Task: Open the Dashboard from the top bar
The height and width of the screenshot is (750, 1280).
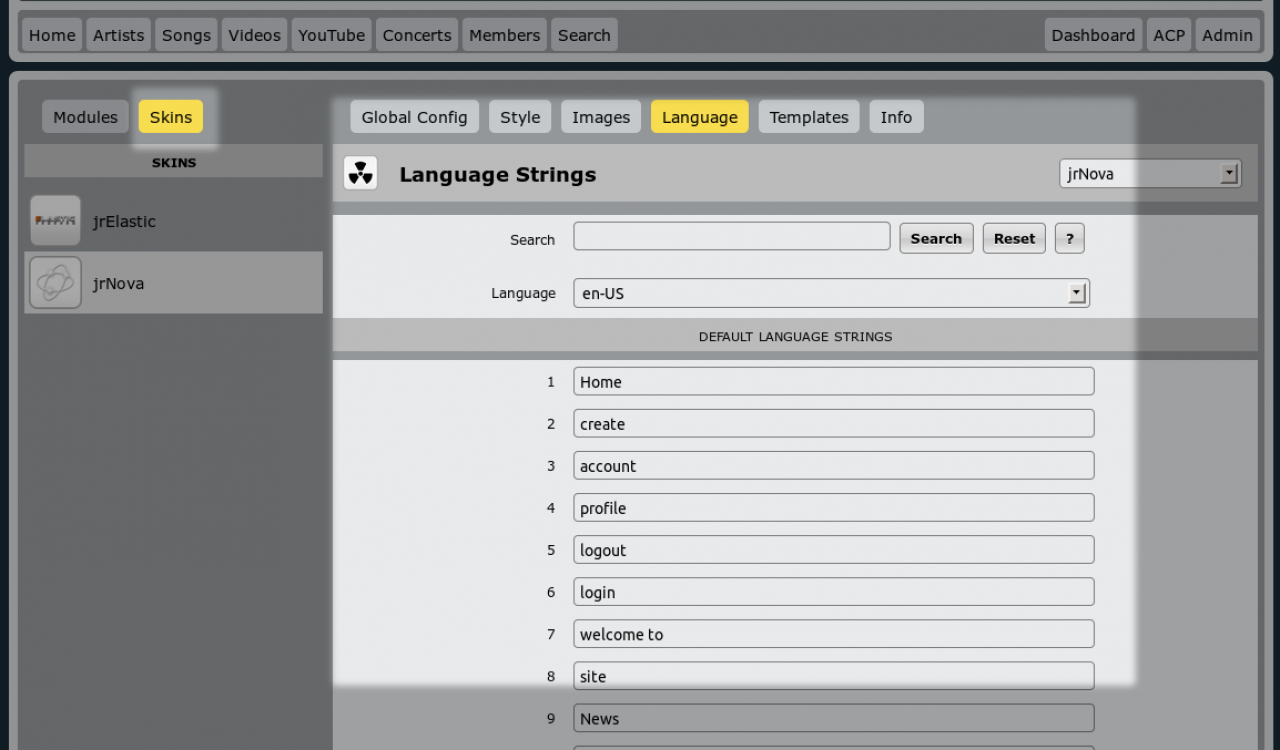Action: (x=1093, y=35)
